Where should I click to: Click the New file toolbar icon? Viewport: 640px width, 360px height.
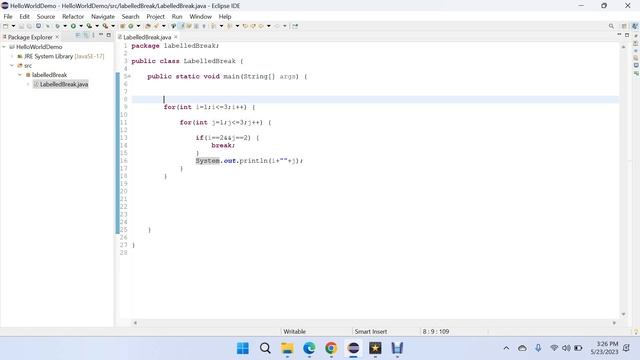click(x=6, y=26)
